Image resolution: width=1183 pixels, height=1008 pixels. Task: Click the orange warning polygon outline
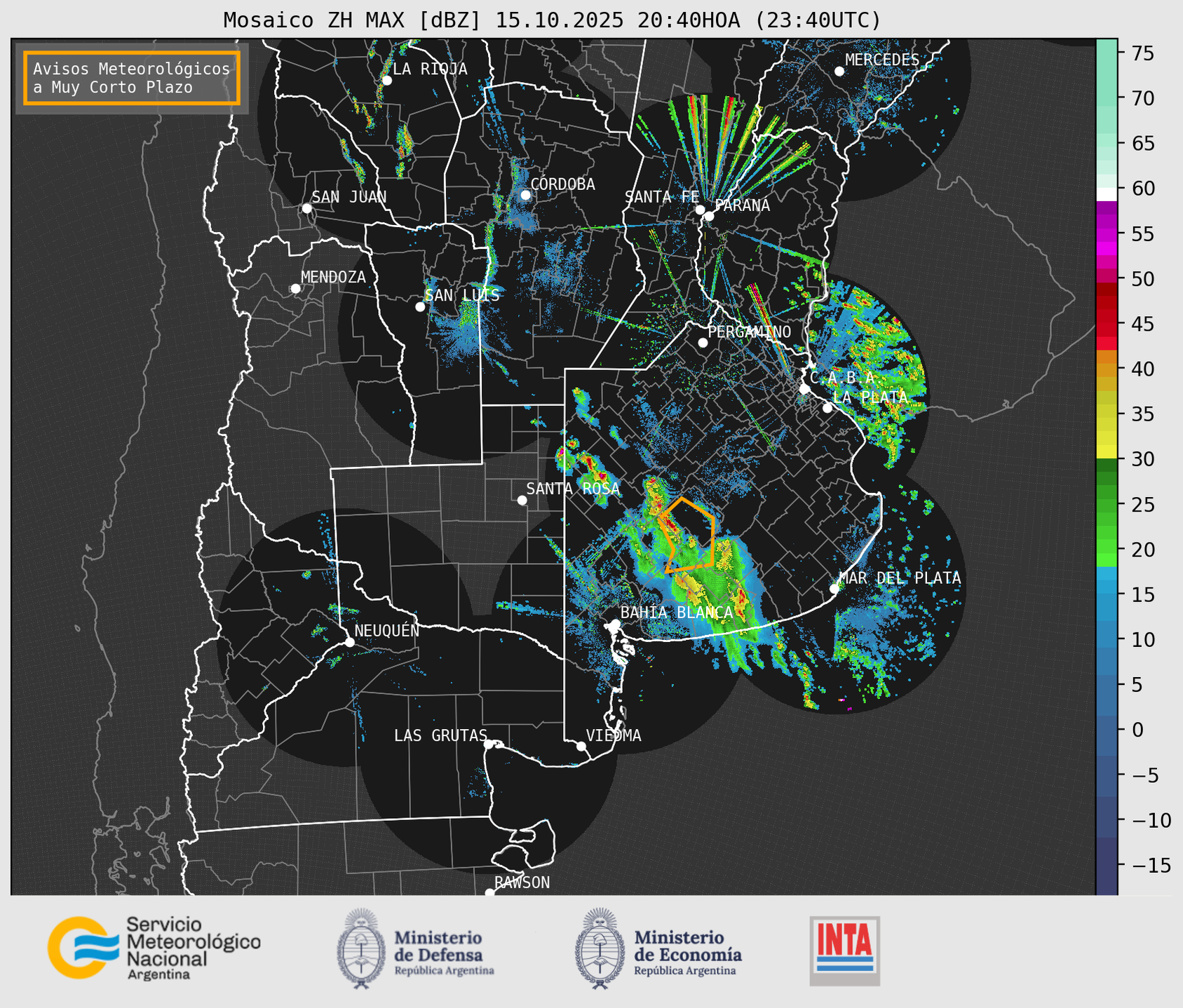(714, 540)
